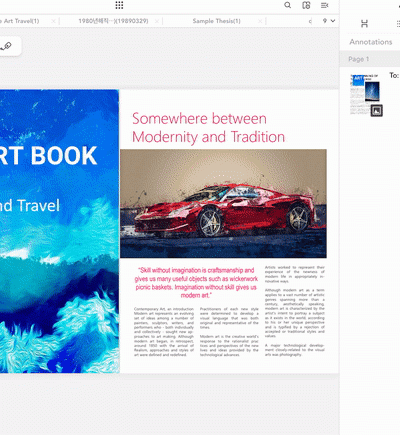Select the Annotations panel heading
400x435 pixels.
tap(371, 42)
